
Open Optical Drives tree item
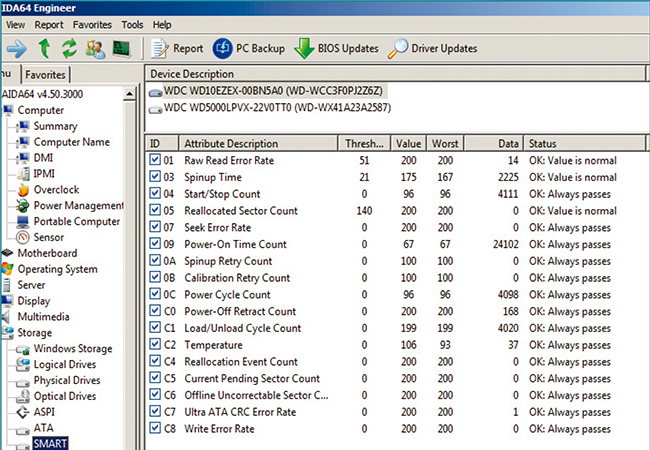coord(65,397)
